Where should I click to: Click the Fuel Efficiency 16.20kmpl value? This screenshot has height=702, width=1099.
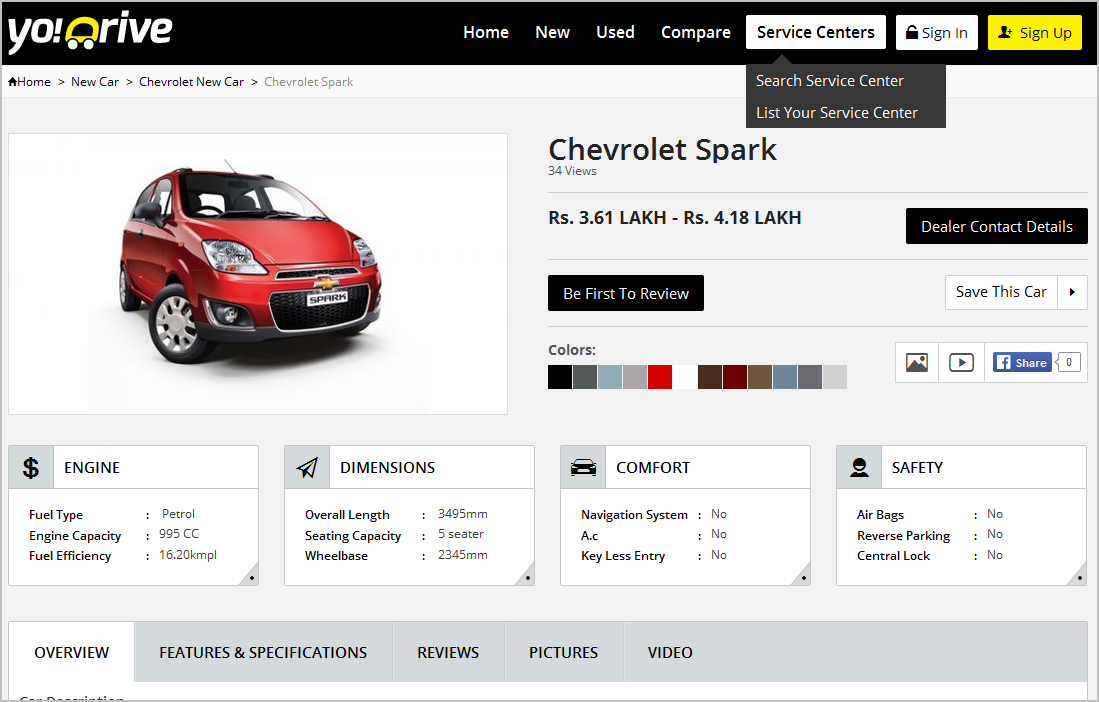[x=188, y=555]
